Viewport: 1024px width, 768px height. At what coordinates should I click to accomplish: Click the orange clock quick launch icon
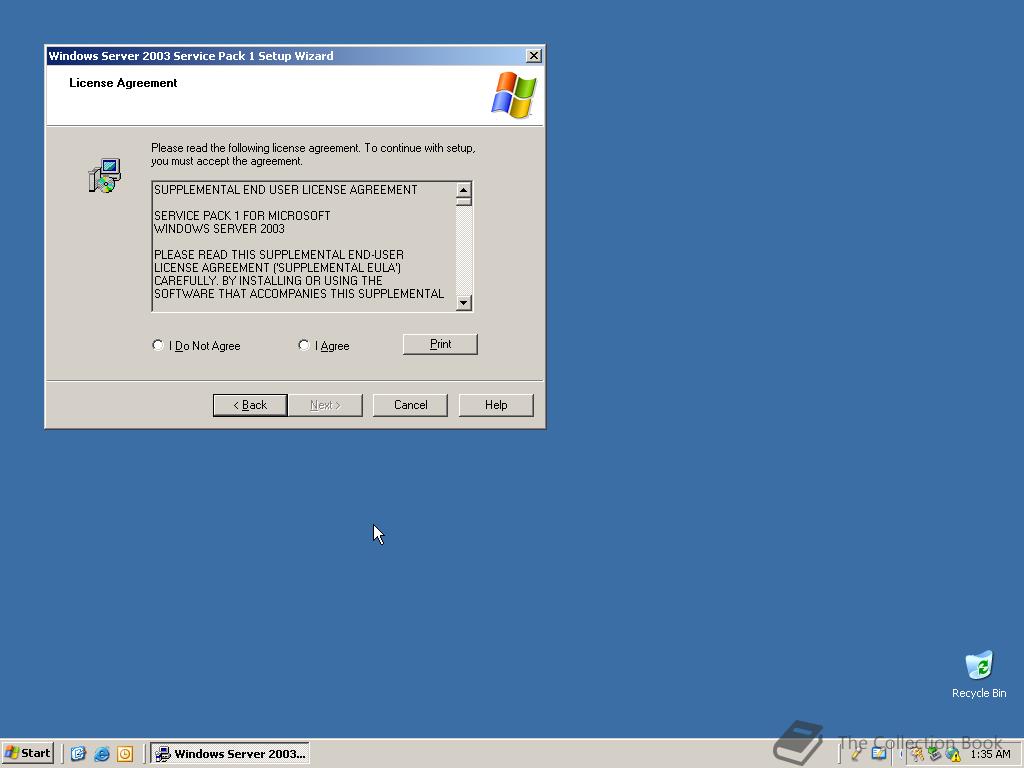125,754
